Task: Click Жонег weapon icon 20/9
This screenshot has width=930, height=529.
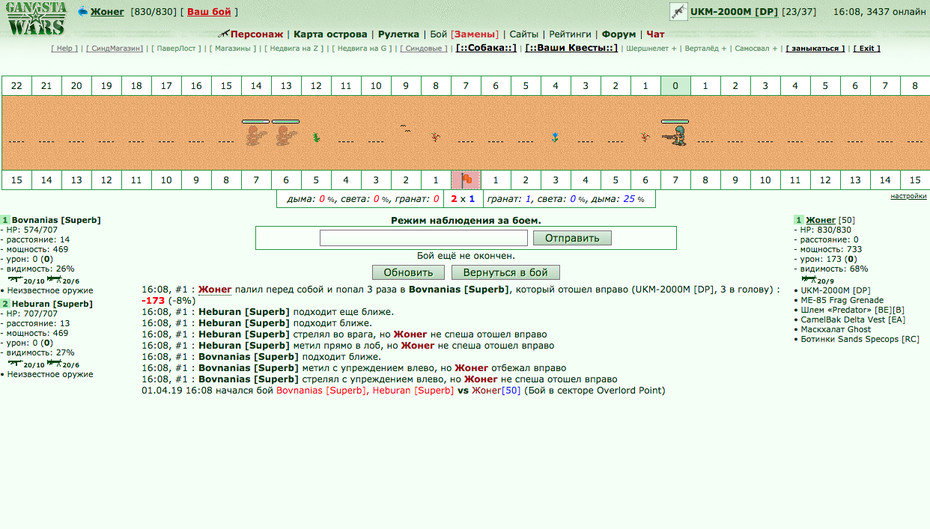Action: [817, 280]
